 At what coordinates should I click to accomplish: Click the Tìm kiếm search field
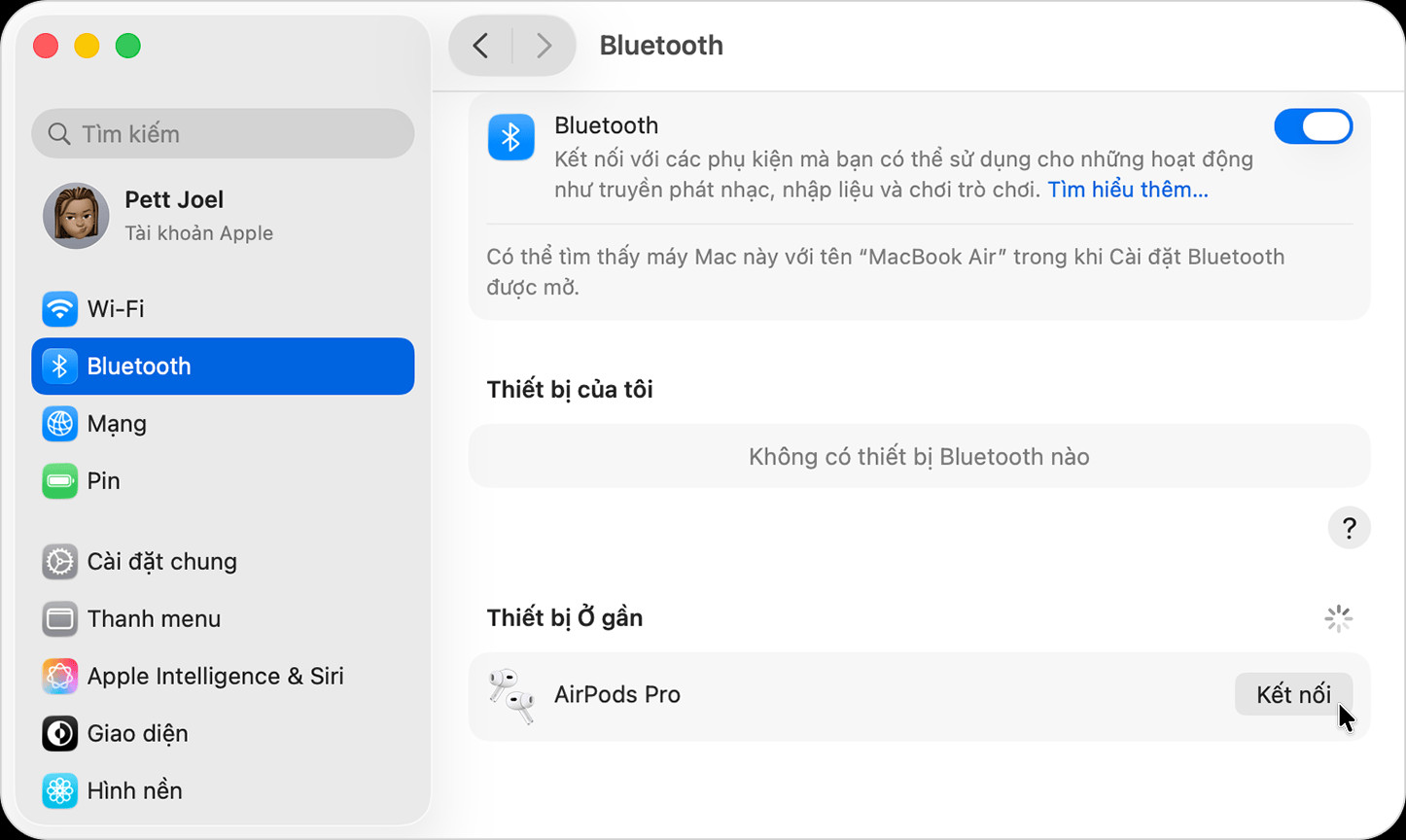[x=223, y=133]
